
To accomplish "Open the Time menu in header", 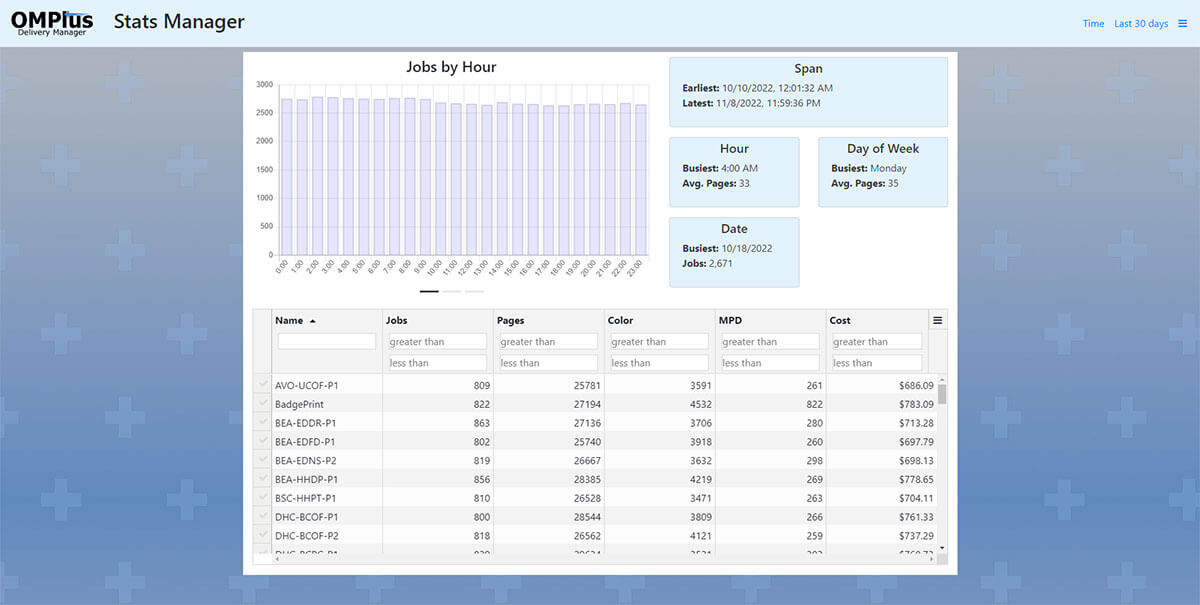I will point(1093,24).
